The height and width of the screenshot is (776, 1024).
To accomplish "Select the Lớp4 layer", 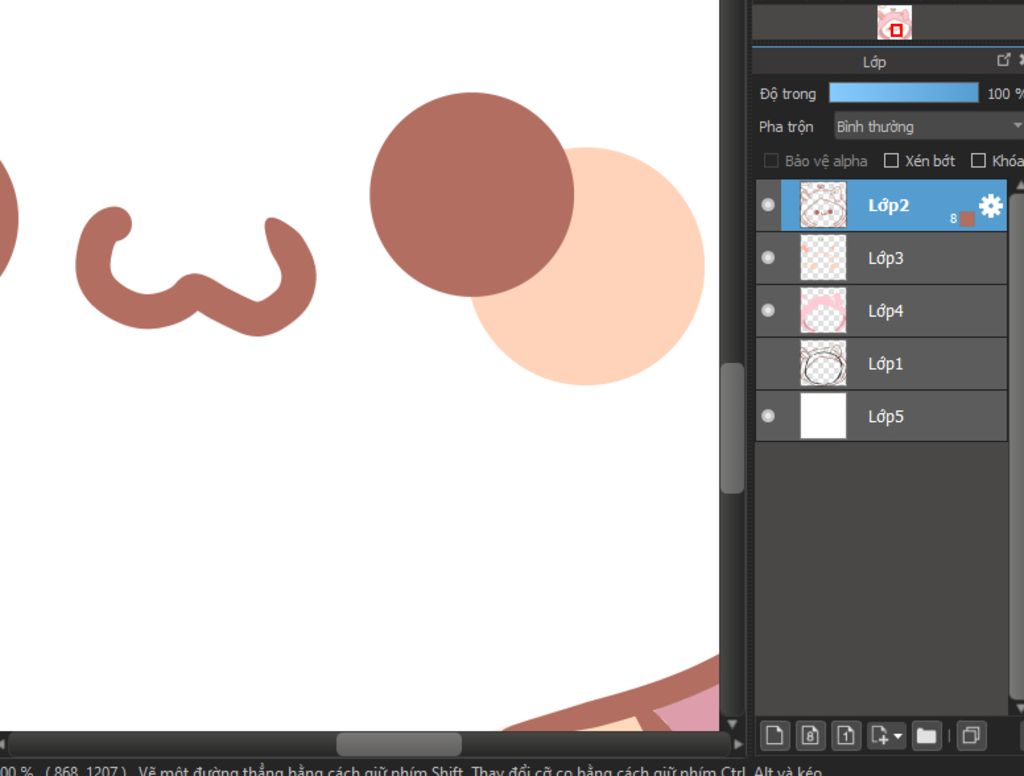I will click(x=881, y=311).
